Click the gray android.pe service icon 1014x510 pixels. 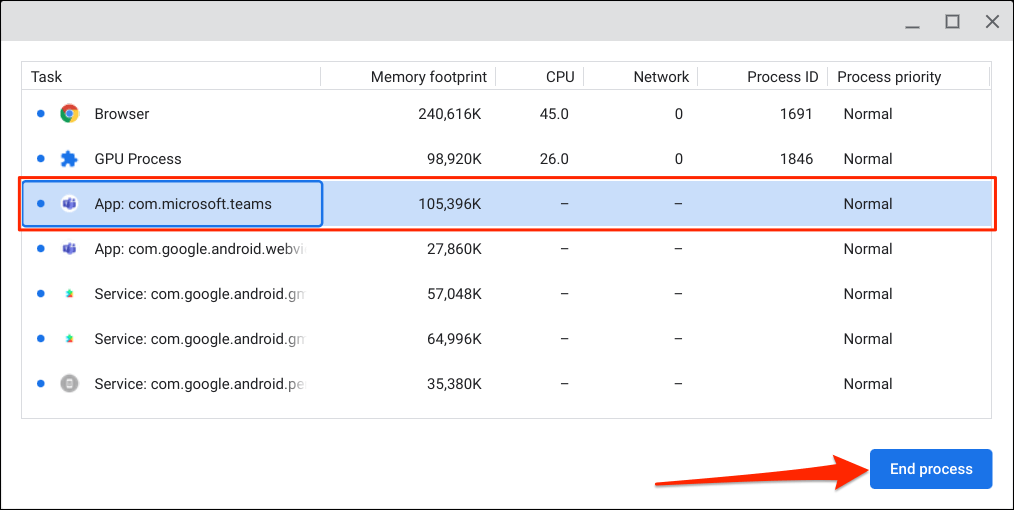(69, 384)
